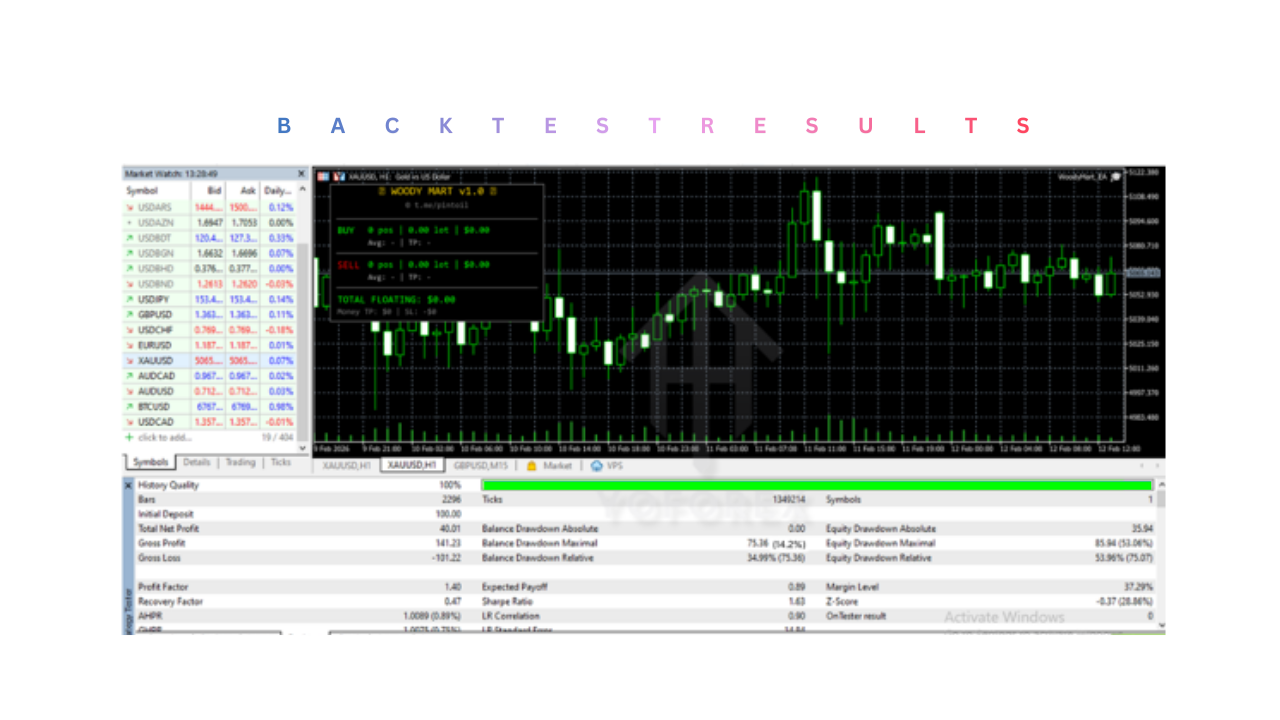Select the first XAUUSD,H1 chart tab
Image resolution: width=1280 pixels, height=720 pixels.
[346, 466]
